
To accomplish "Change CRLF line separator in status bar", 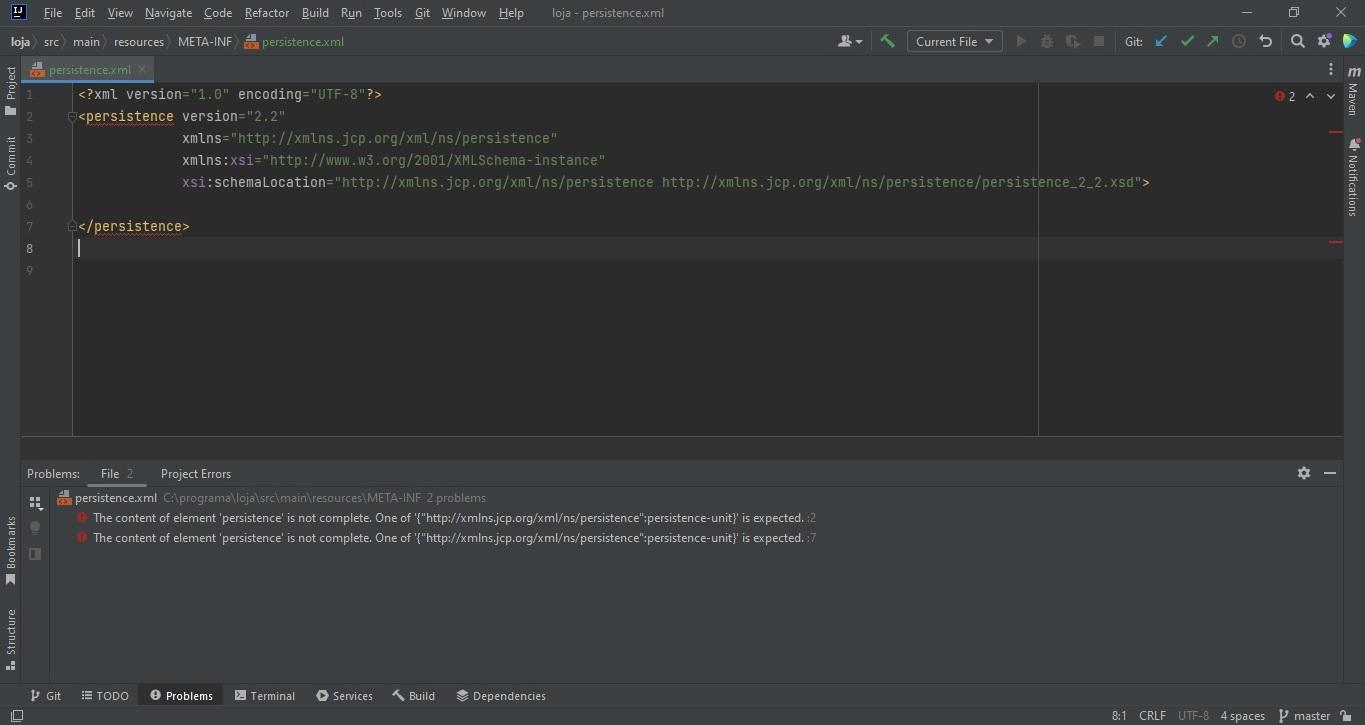I will click(x=1152, y=716).
